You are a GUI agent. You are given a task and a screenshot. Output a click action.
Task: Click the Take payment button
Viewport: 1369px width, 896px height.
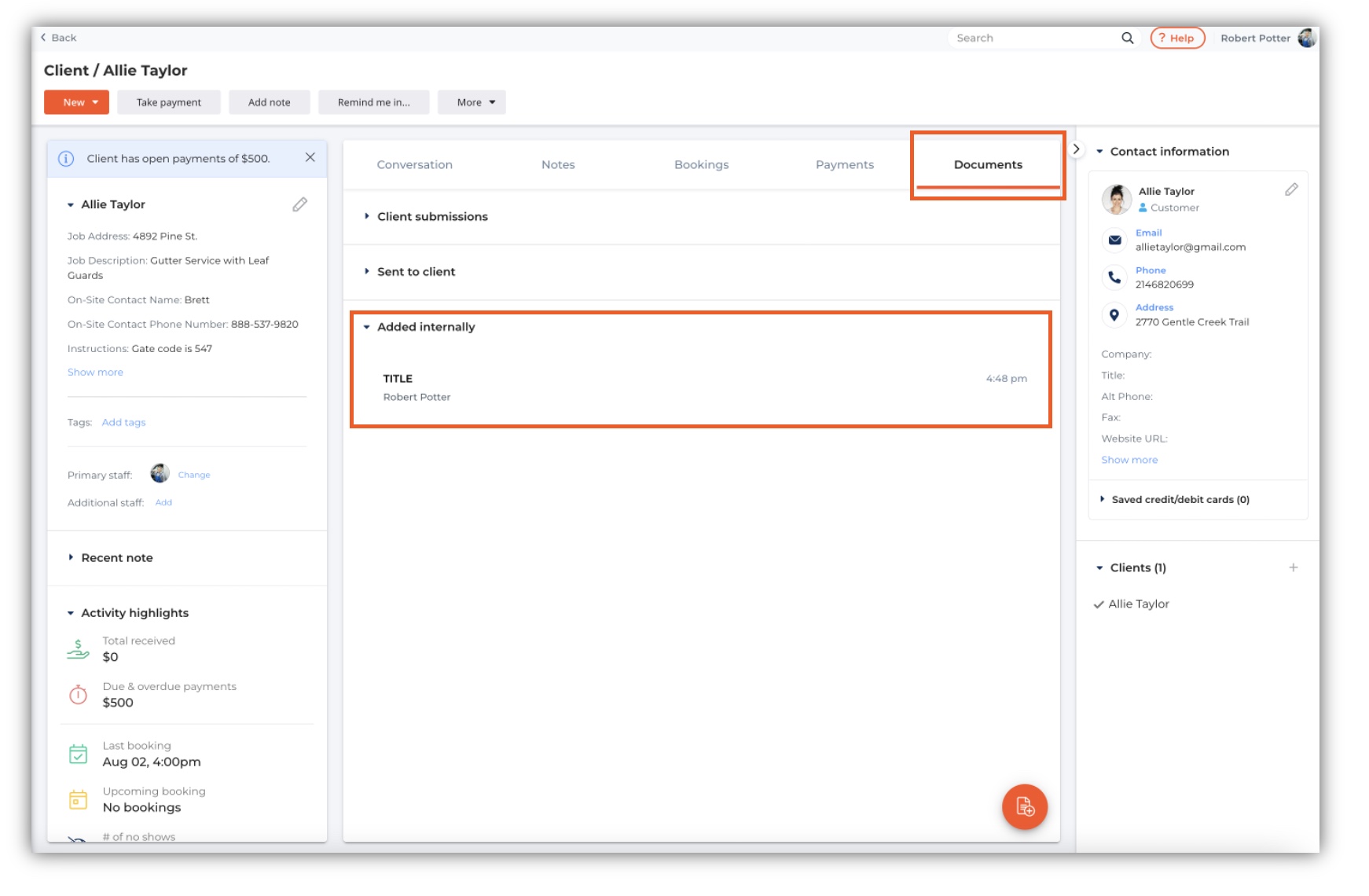point(168,101)
